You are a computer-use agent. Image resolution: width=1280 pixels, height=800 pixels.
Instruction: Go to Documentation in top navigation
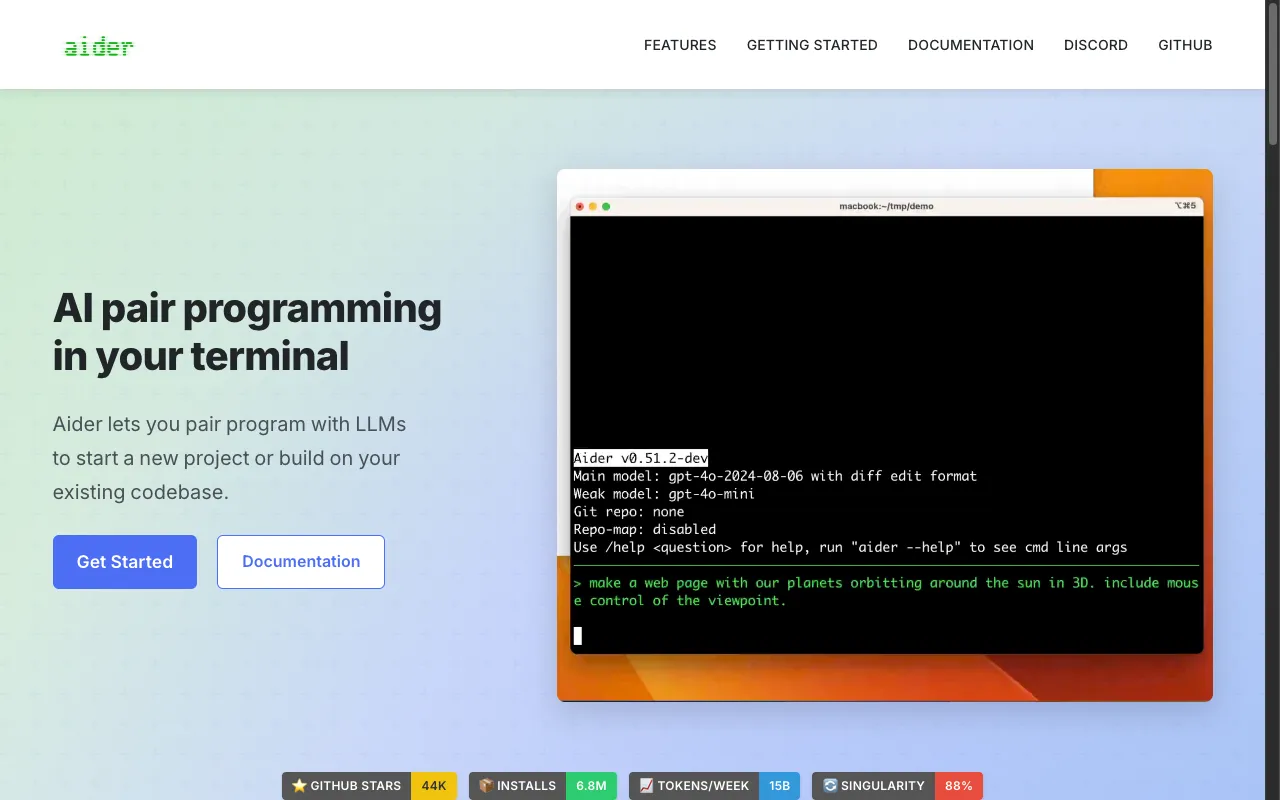pos(971,45)
